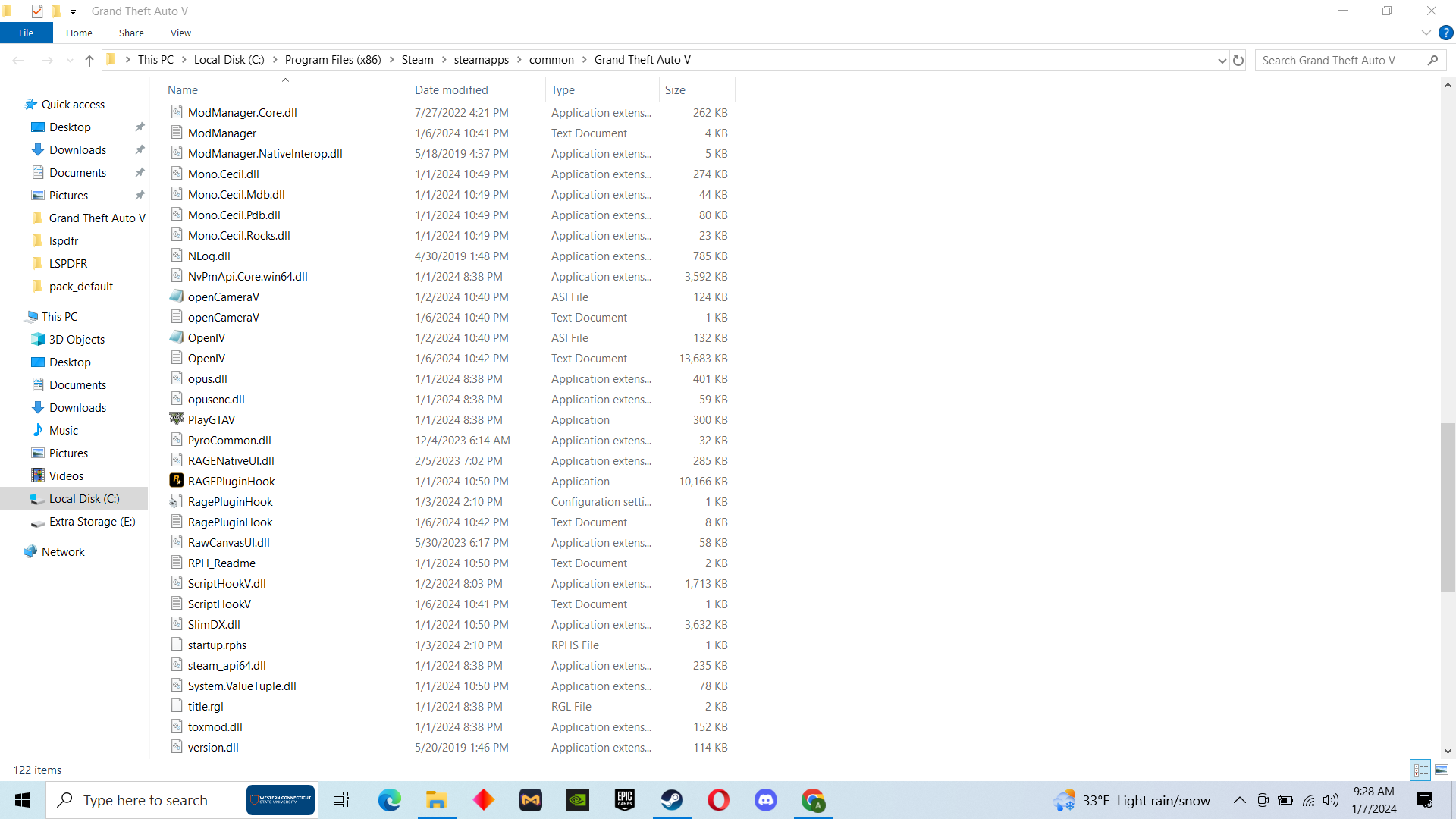Screen dimensions: 1456x819
Task: Click the Refresh button in address bar
Action: pos(1238,61)
